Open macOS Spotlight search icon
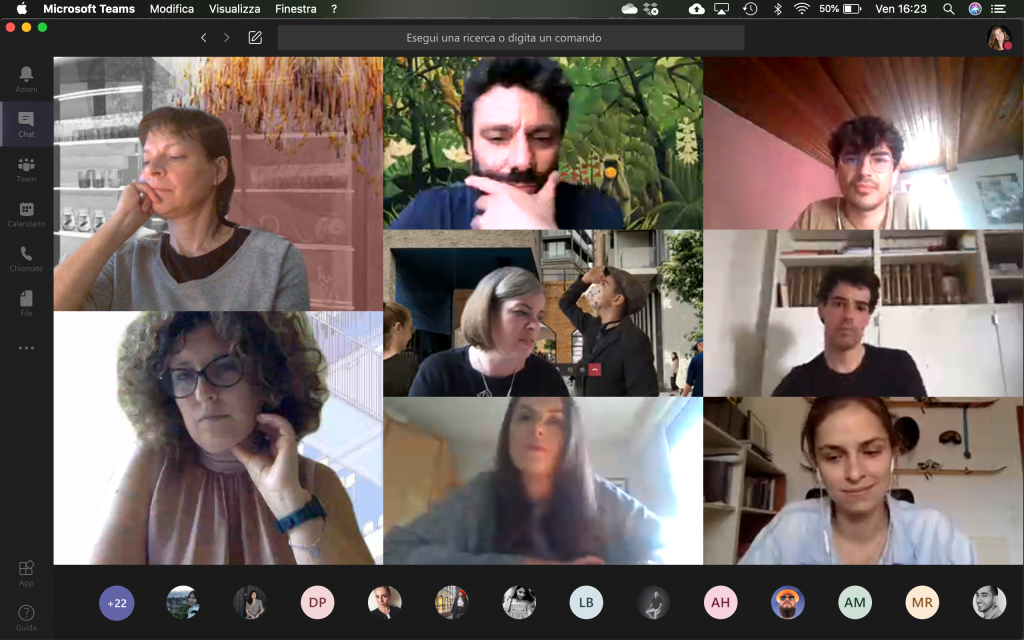This screenshot has width=1024, height=640. pyautogui.click(x=948, y=9)
